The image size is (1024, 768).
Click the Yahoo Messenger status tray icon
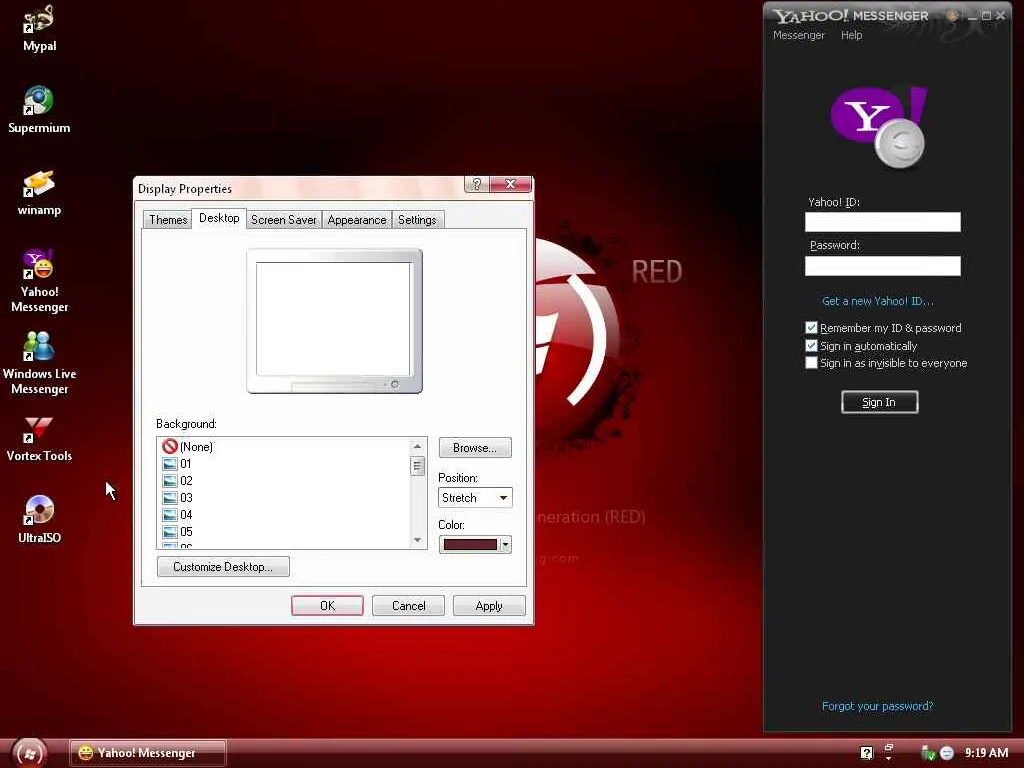coord(946,753)
